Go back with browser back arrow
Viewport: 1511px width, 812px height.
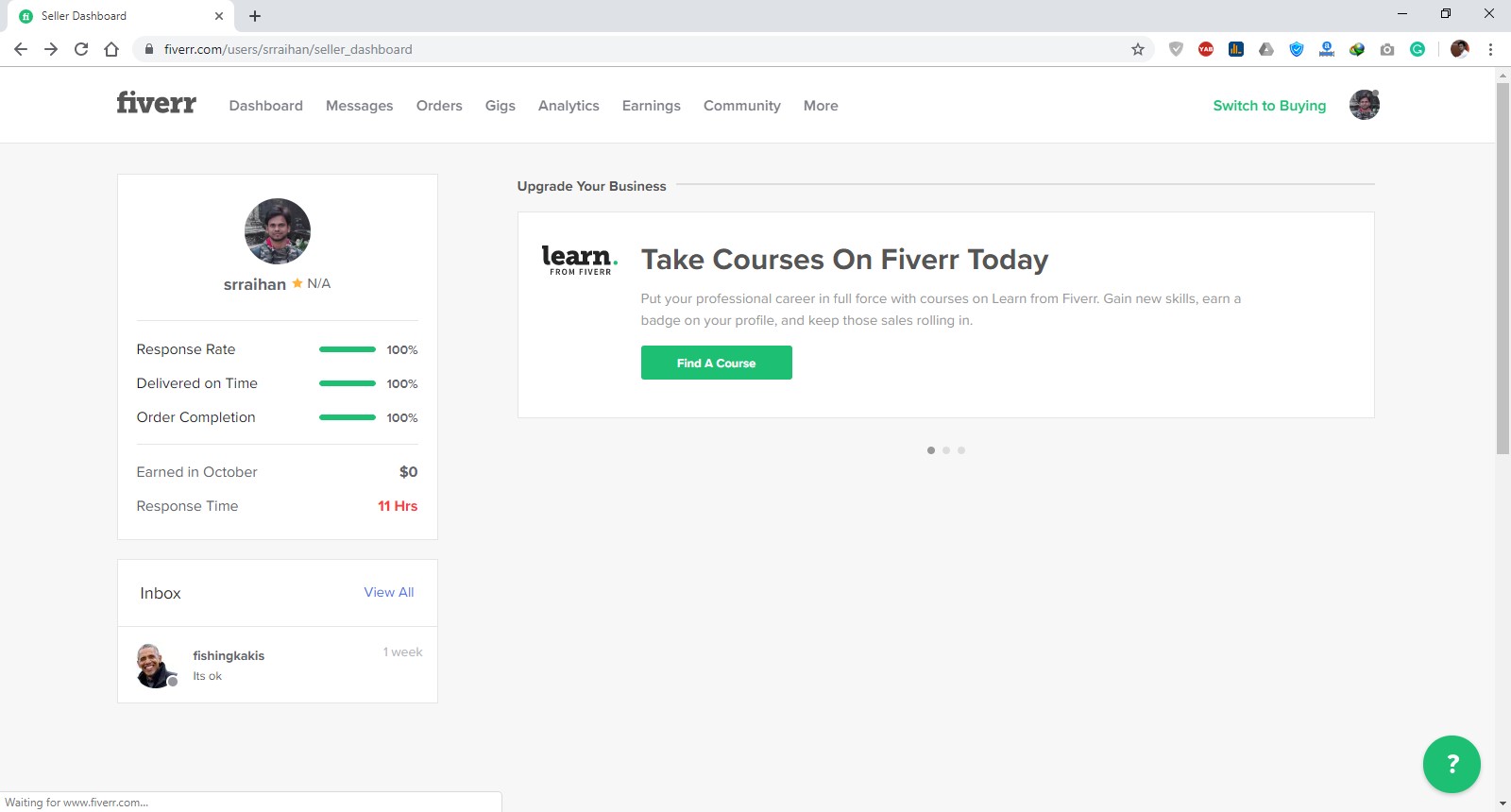point(21,49)
